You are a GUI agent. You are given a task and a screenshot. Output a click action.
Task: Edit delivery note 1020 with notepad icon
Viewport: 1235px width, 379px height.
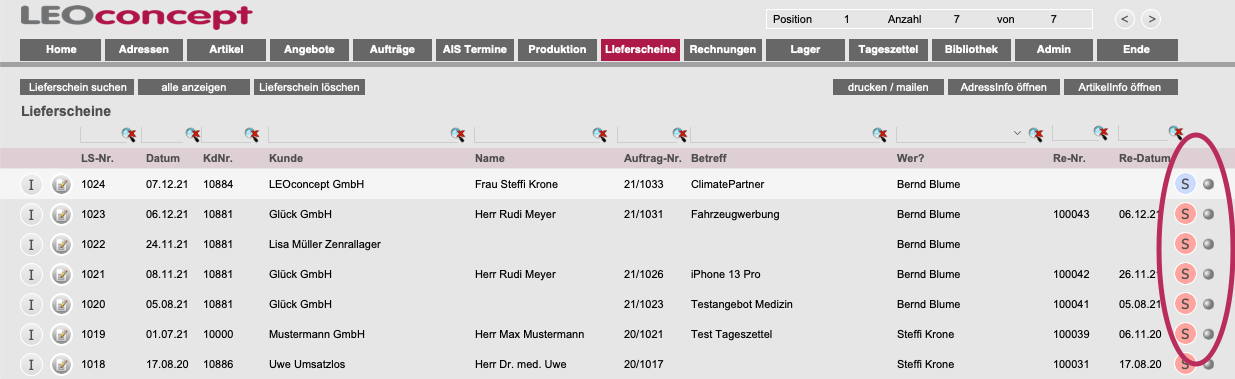click(x=62, y=304)
